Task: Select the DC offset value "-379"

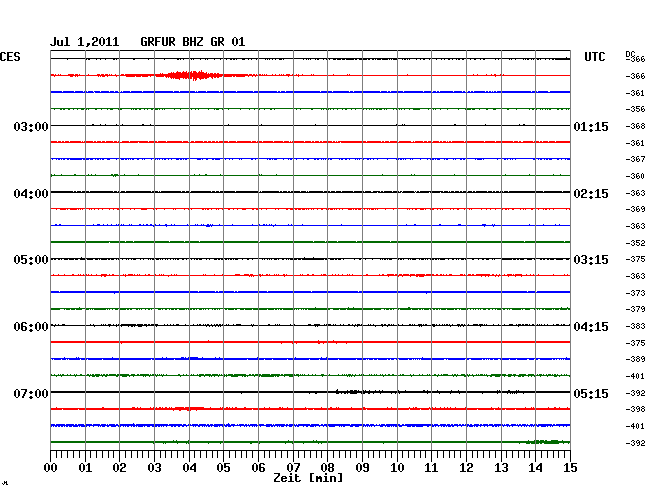Action: click(635, 309)
